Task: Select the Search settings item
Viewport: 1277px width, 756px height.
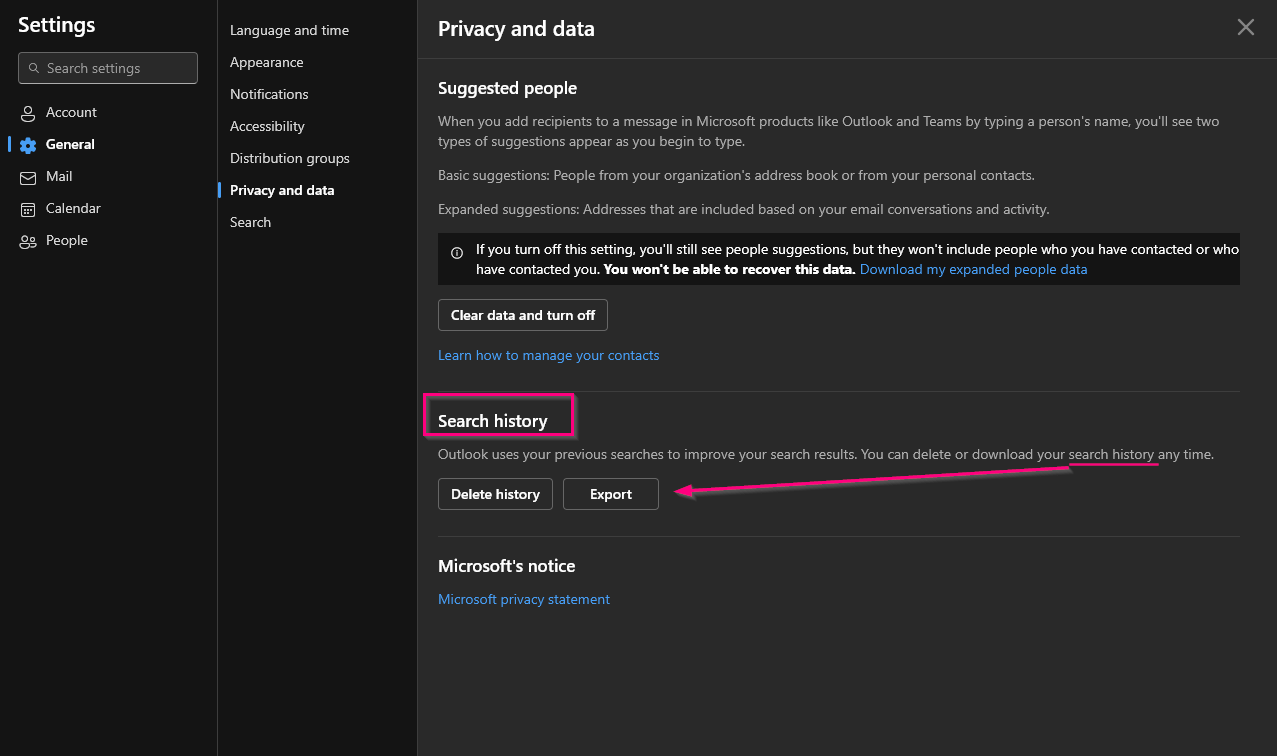Action: coord(250,222)
